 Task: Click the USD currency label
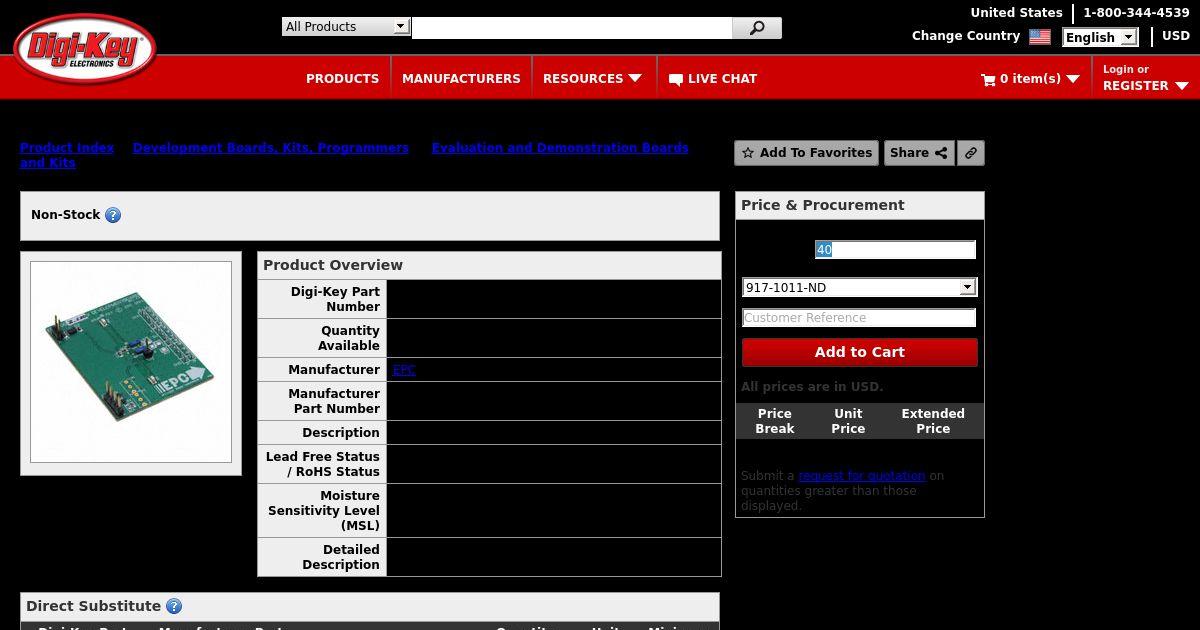click(x=1176, y=36)
